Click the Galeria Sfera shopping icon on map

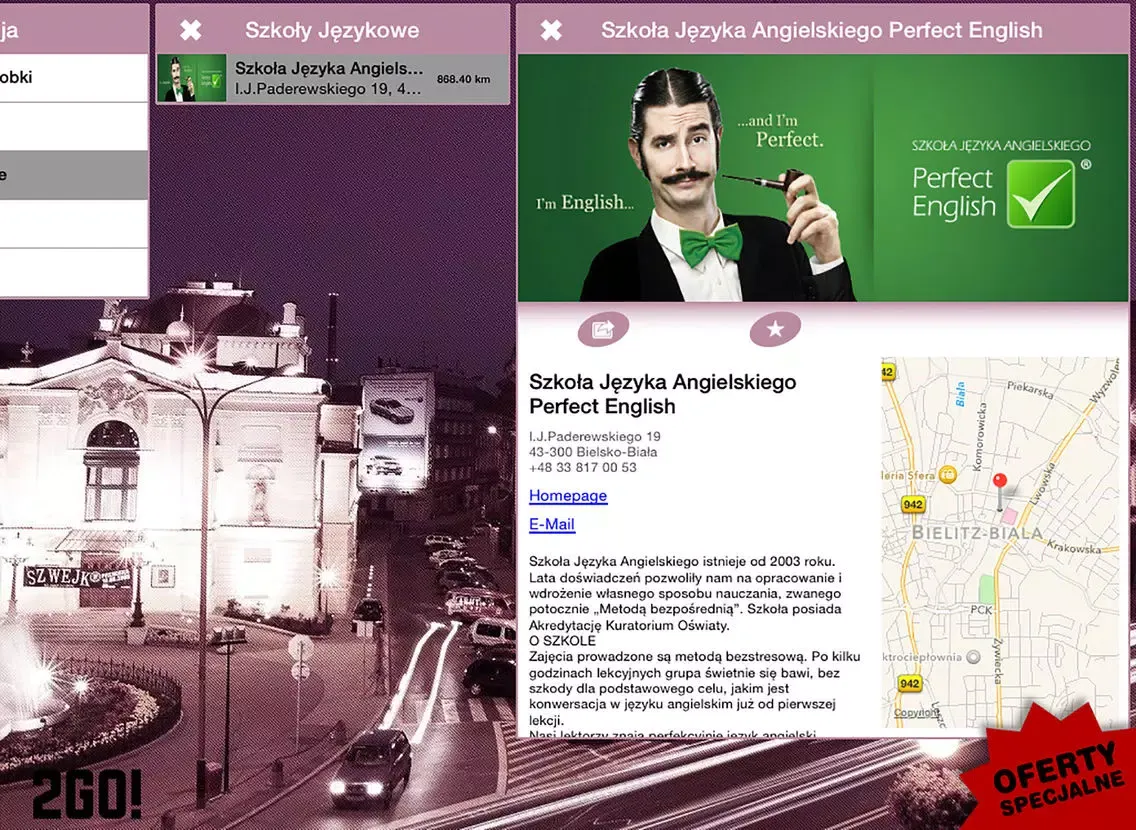click(948, 475)
